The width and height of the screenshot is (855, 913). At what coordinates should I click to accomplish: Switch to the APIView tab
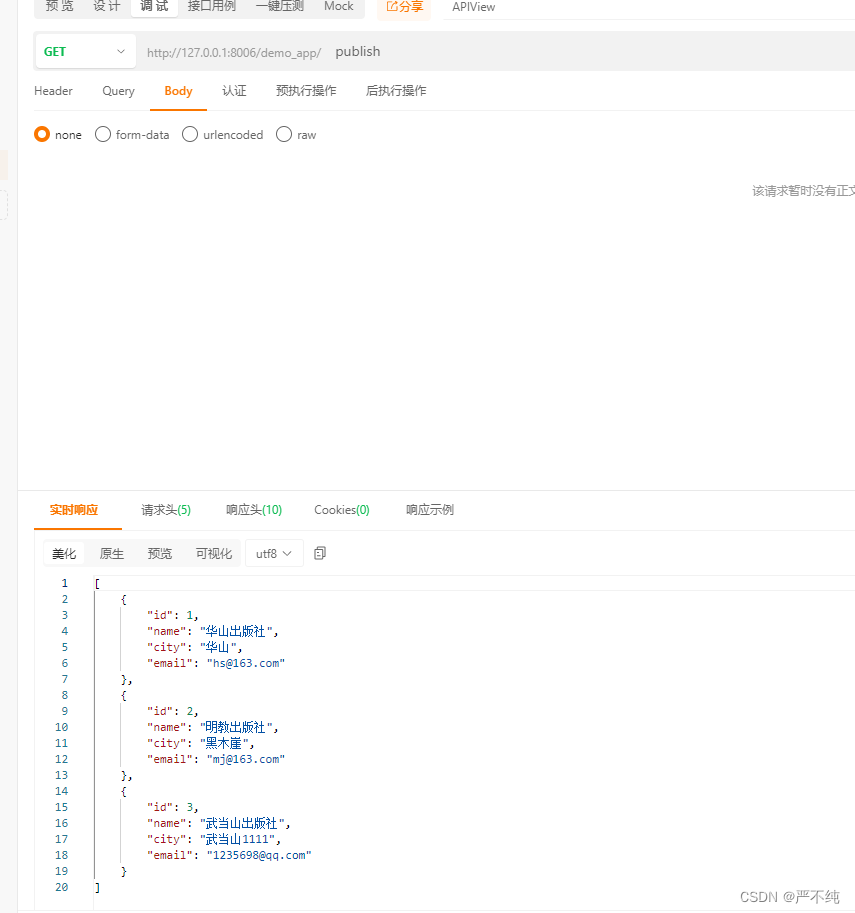(x=473, y=7)
